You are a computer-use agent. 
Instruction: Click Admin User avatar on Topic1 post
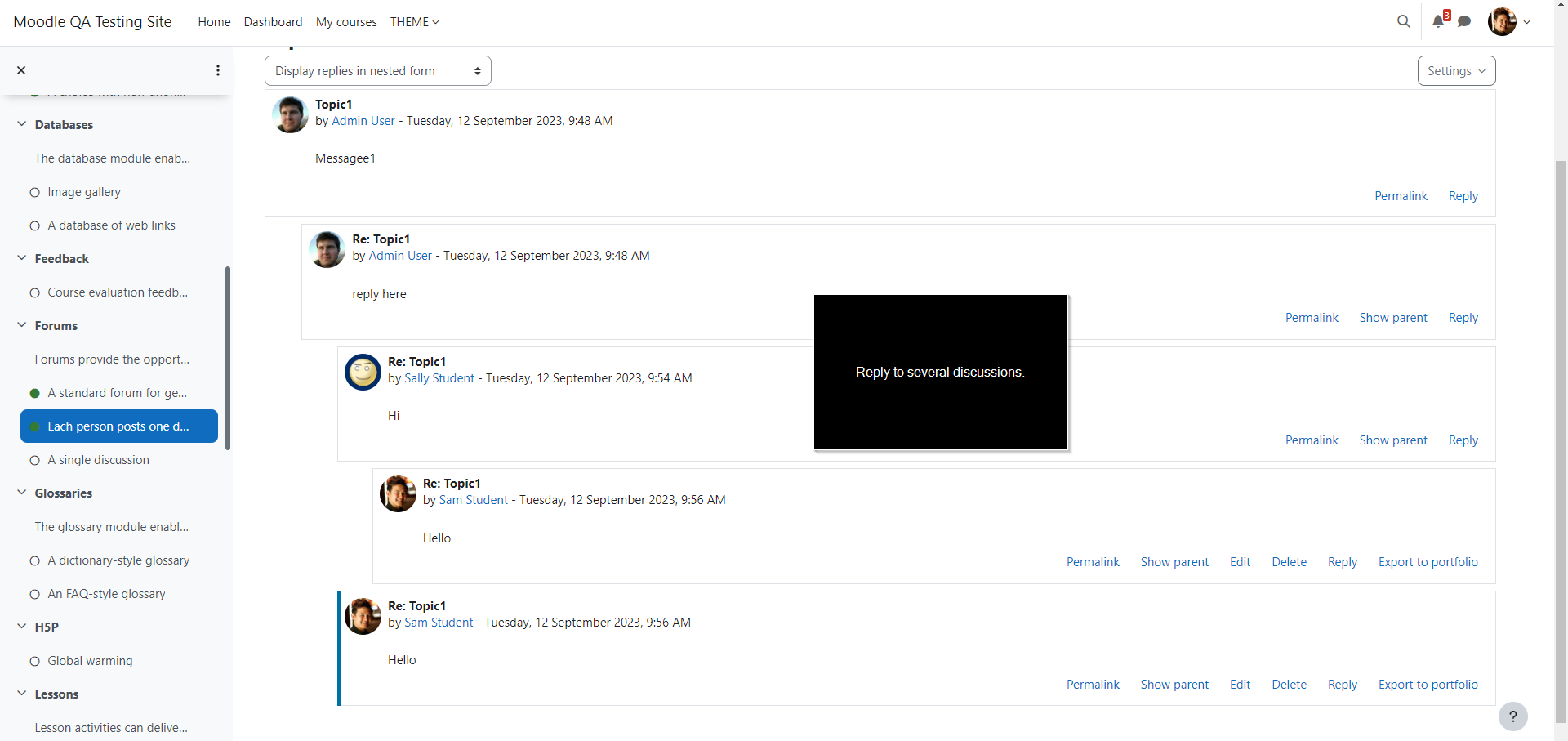291,114
